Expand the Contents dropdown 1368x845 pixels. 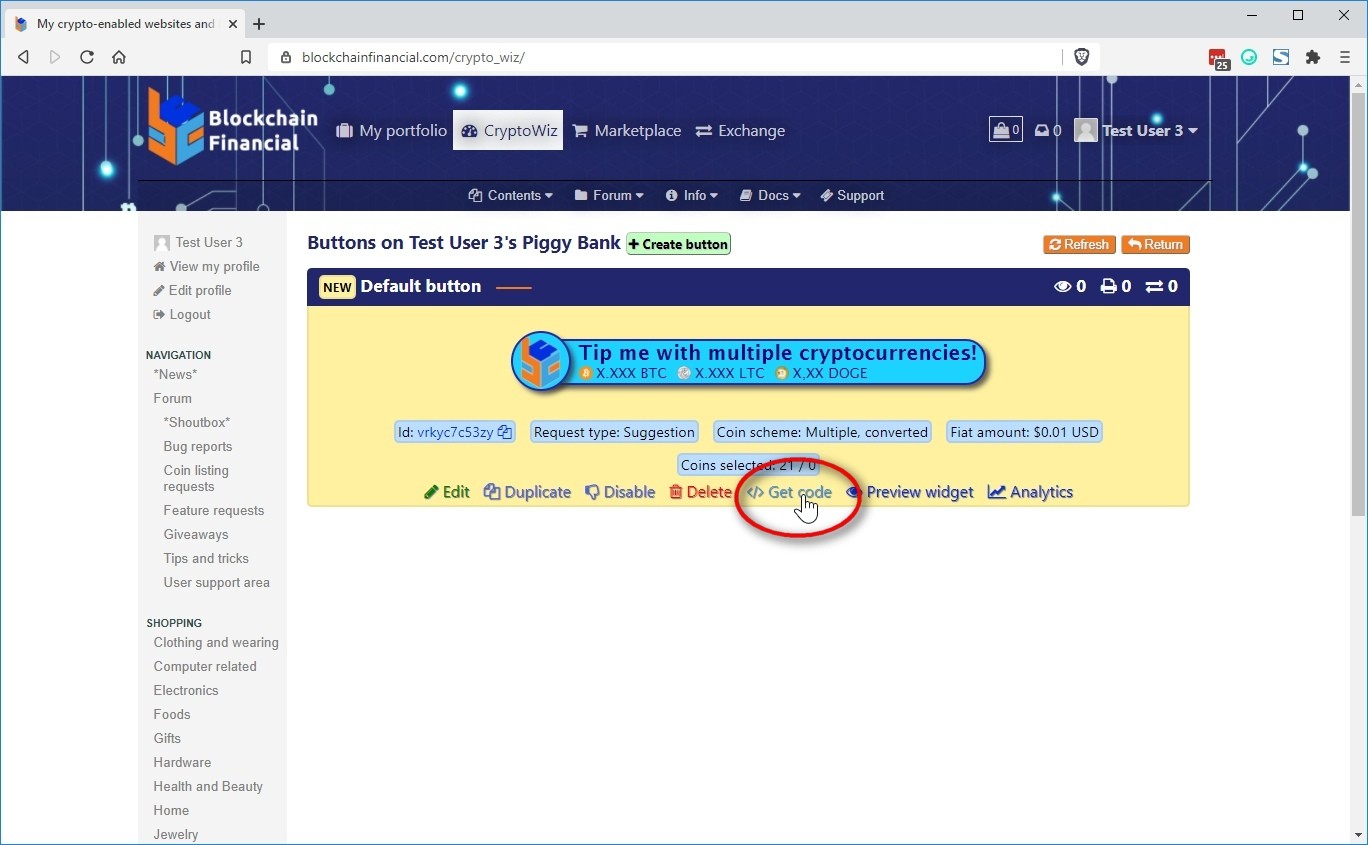pos(510,195)
